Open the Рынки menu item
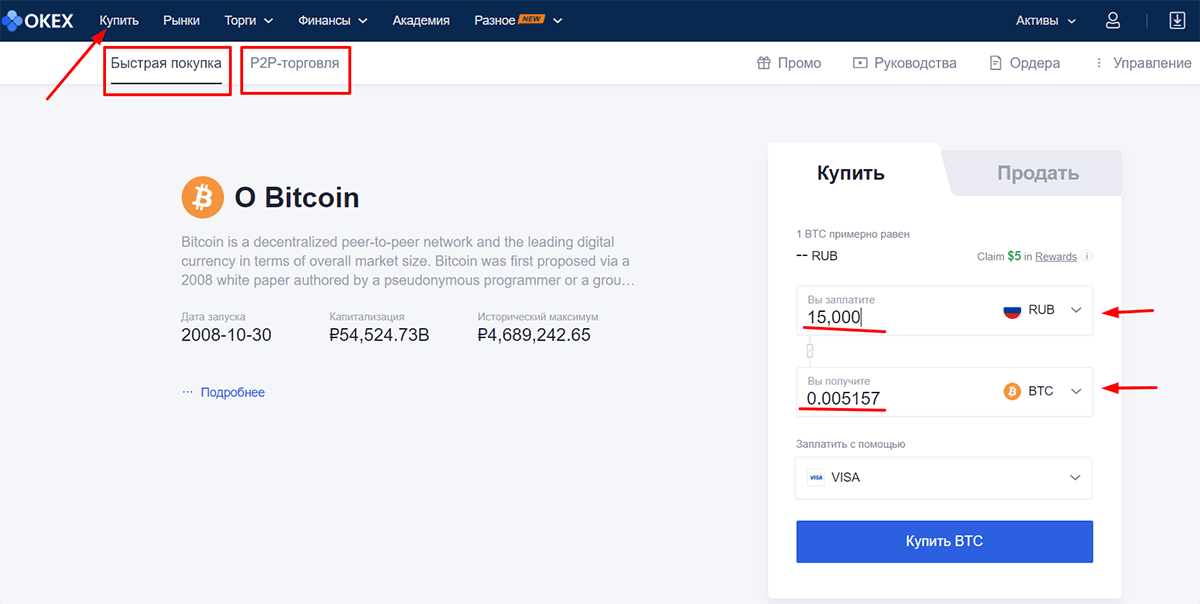1200x604 pixels. click(181, 20)
